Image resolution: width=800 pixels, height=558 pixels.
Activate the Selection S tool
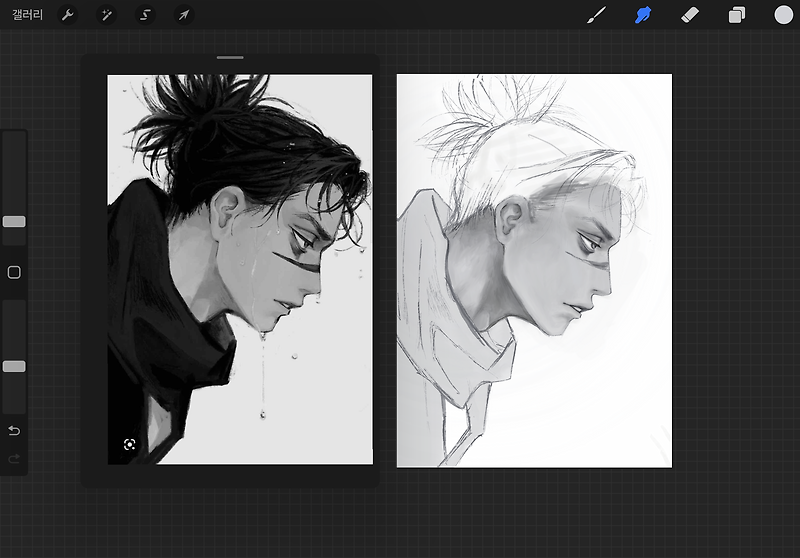(145, 15)
